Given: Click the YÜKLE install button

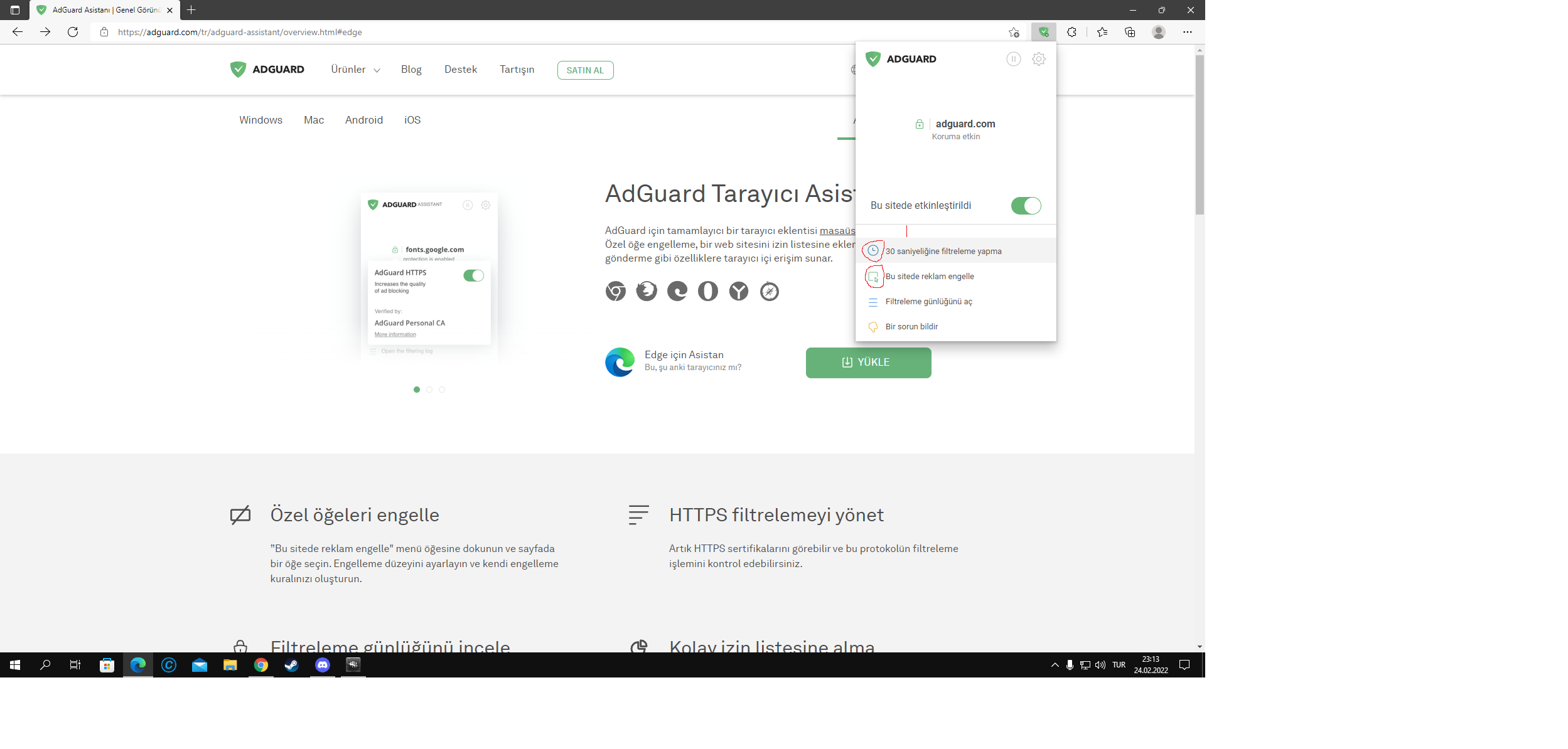Looking at the screenshot, I should tap(868, 362).
